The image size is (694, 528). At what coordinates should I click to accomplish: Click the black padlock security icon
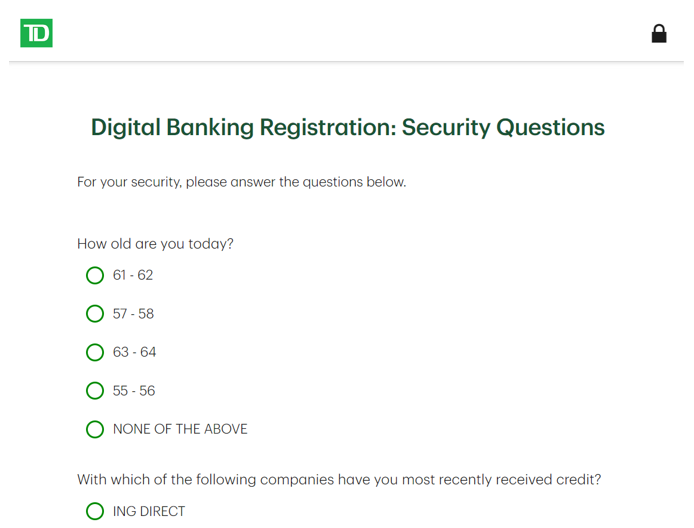tap(659, 34)
